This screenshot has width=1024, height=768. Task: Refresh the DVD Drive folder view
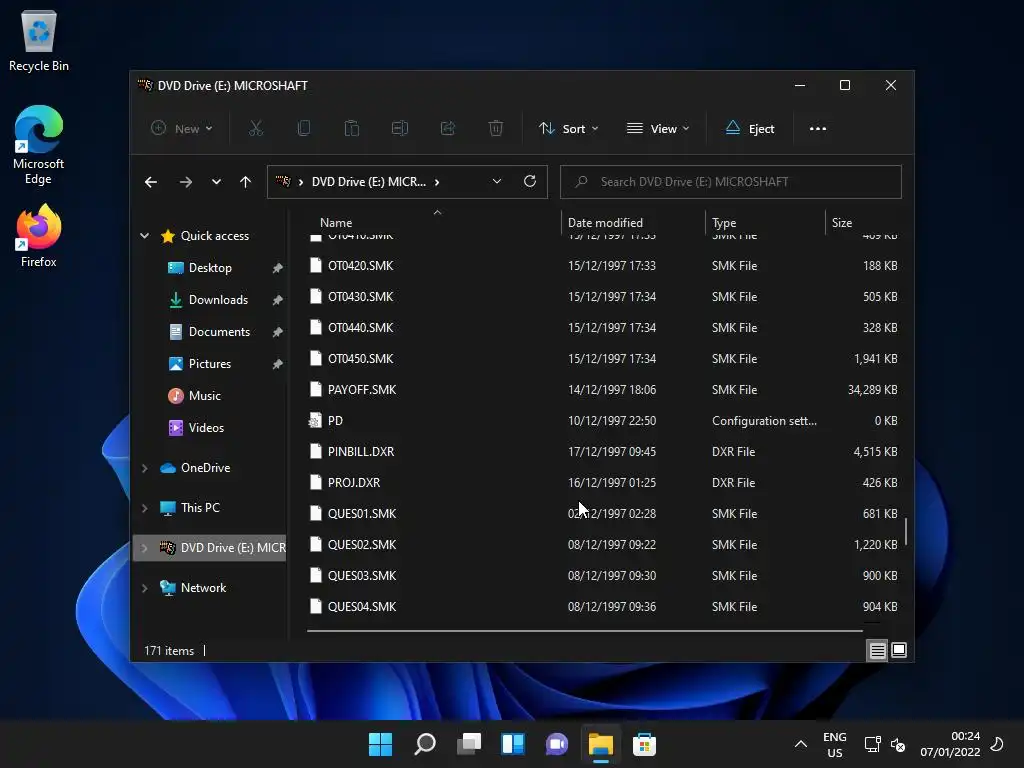click(x=530, y=182)
